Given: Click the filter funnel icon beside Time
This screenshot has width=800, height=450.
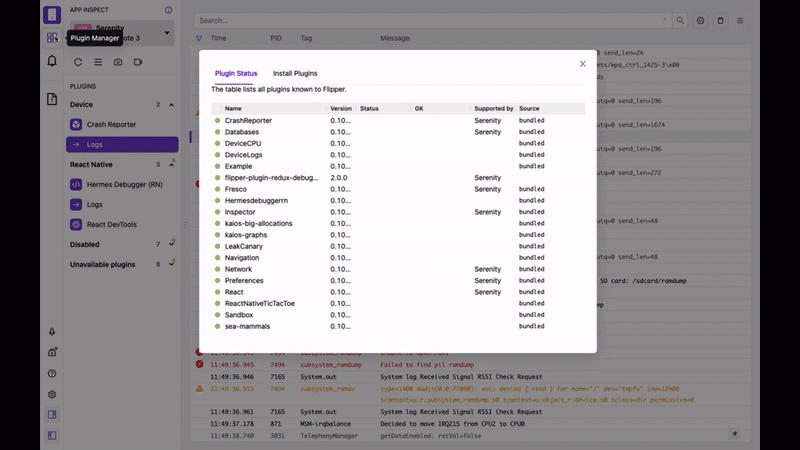Looking at the screenshot, I should pos(199,38).
